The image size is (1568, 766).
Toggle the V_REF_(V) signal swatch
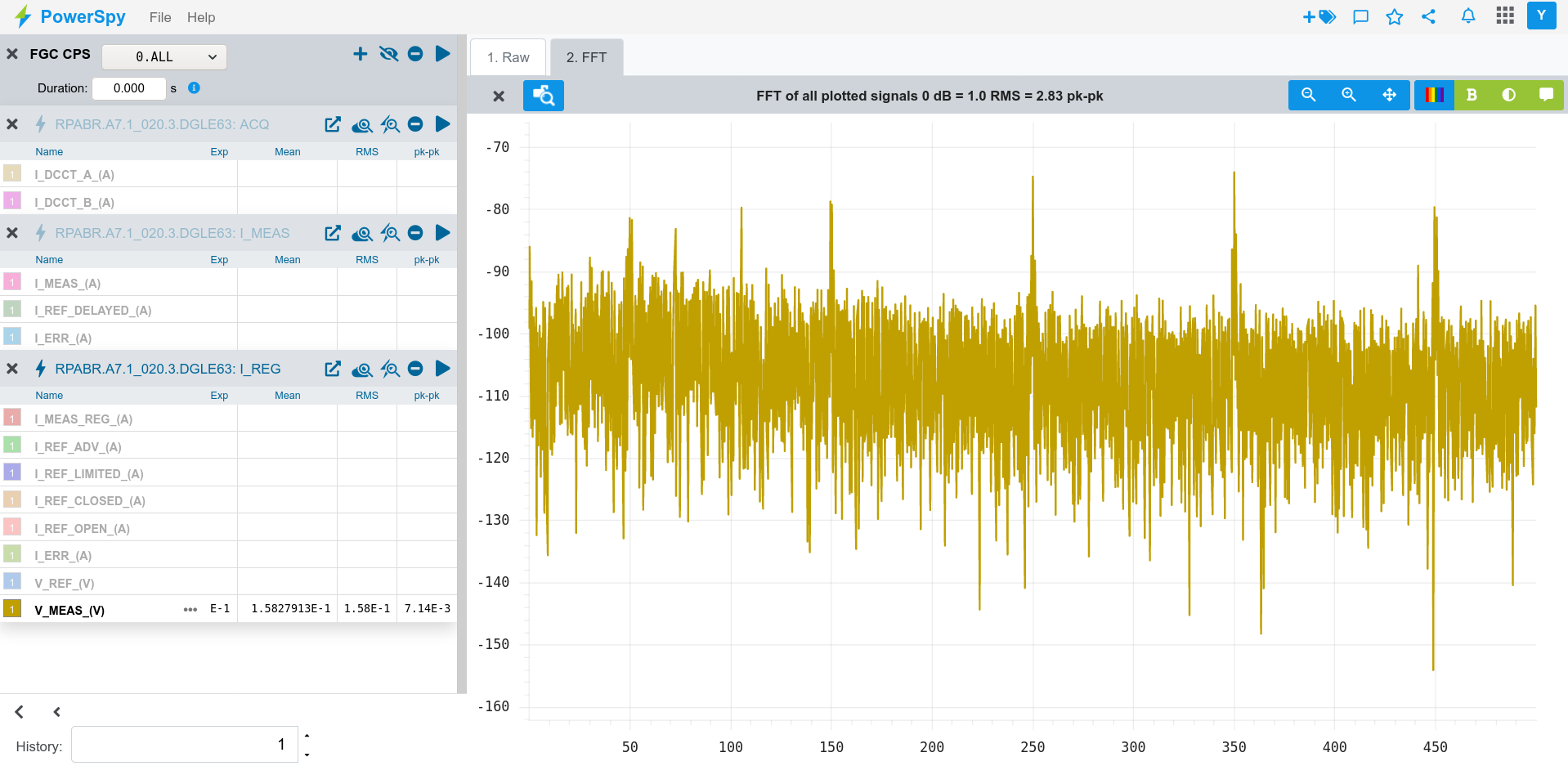click(12, 581)
